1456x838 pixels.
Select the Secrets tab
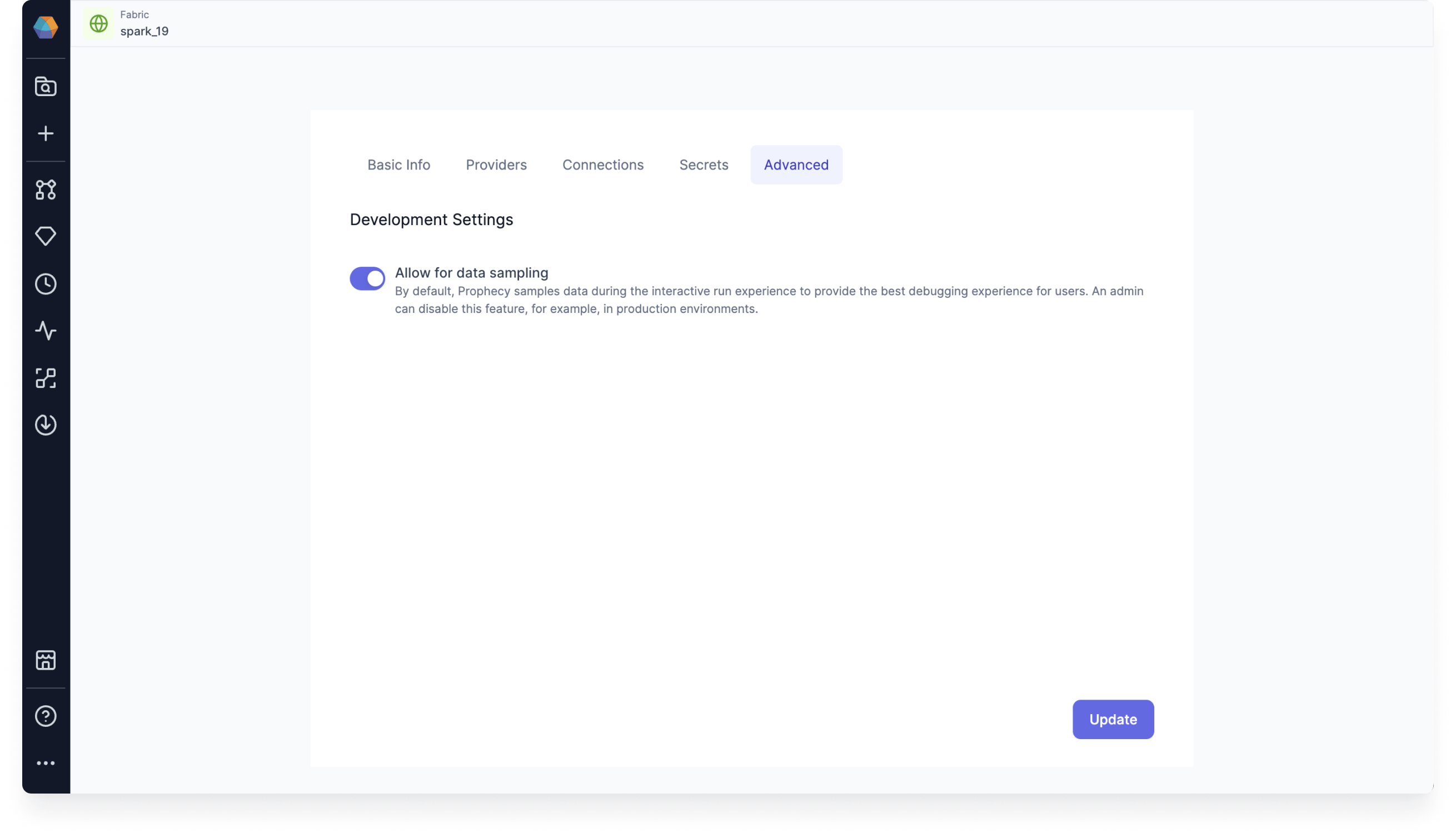pyautogui.click(x=703, y=165)
